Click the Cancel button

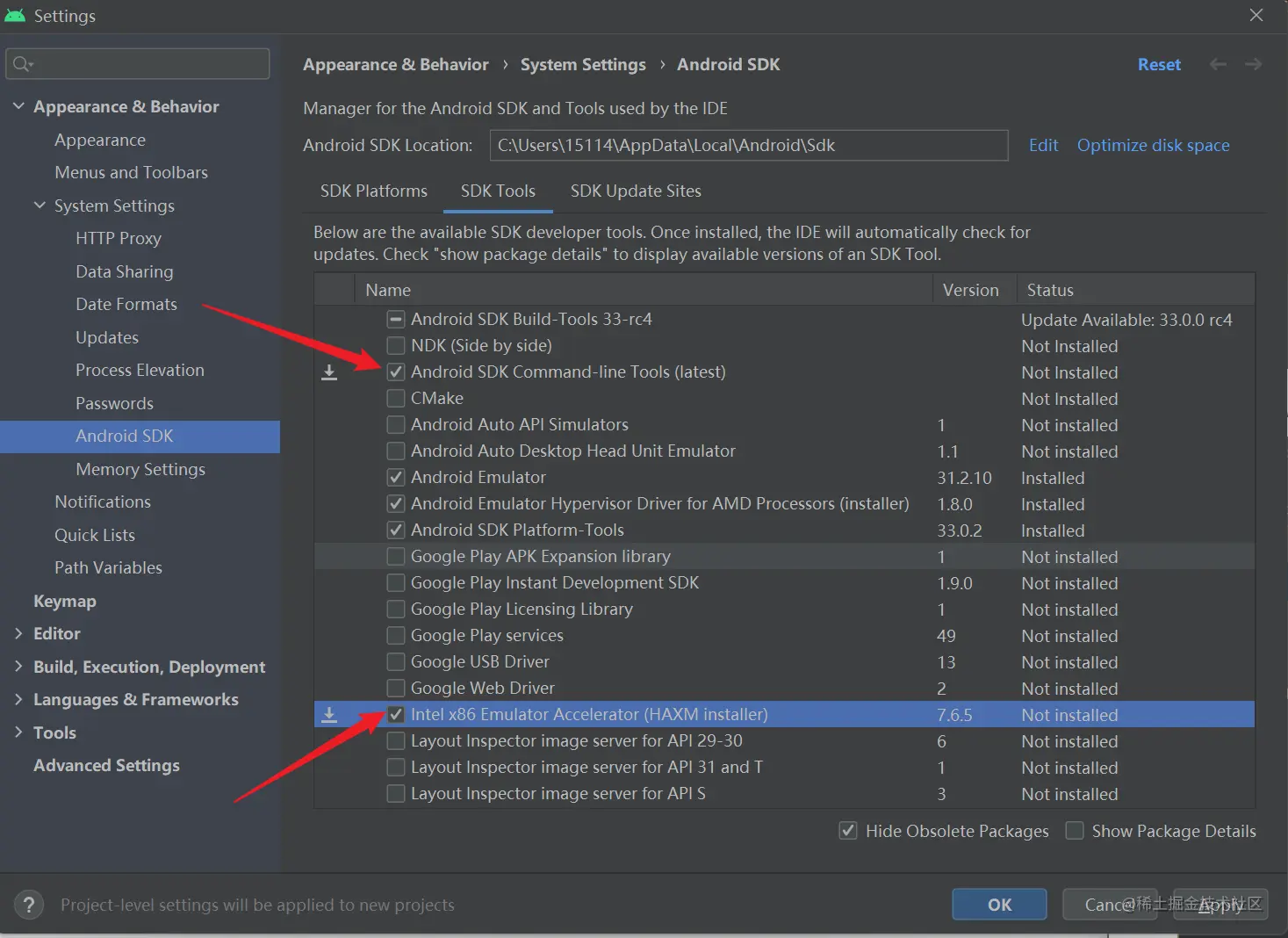click(x=1112, y=905)
